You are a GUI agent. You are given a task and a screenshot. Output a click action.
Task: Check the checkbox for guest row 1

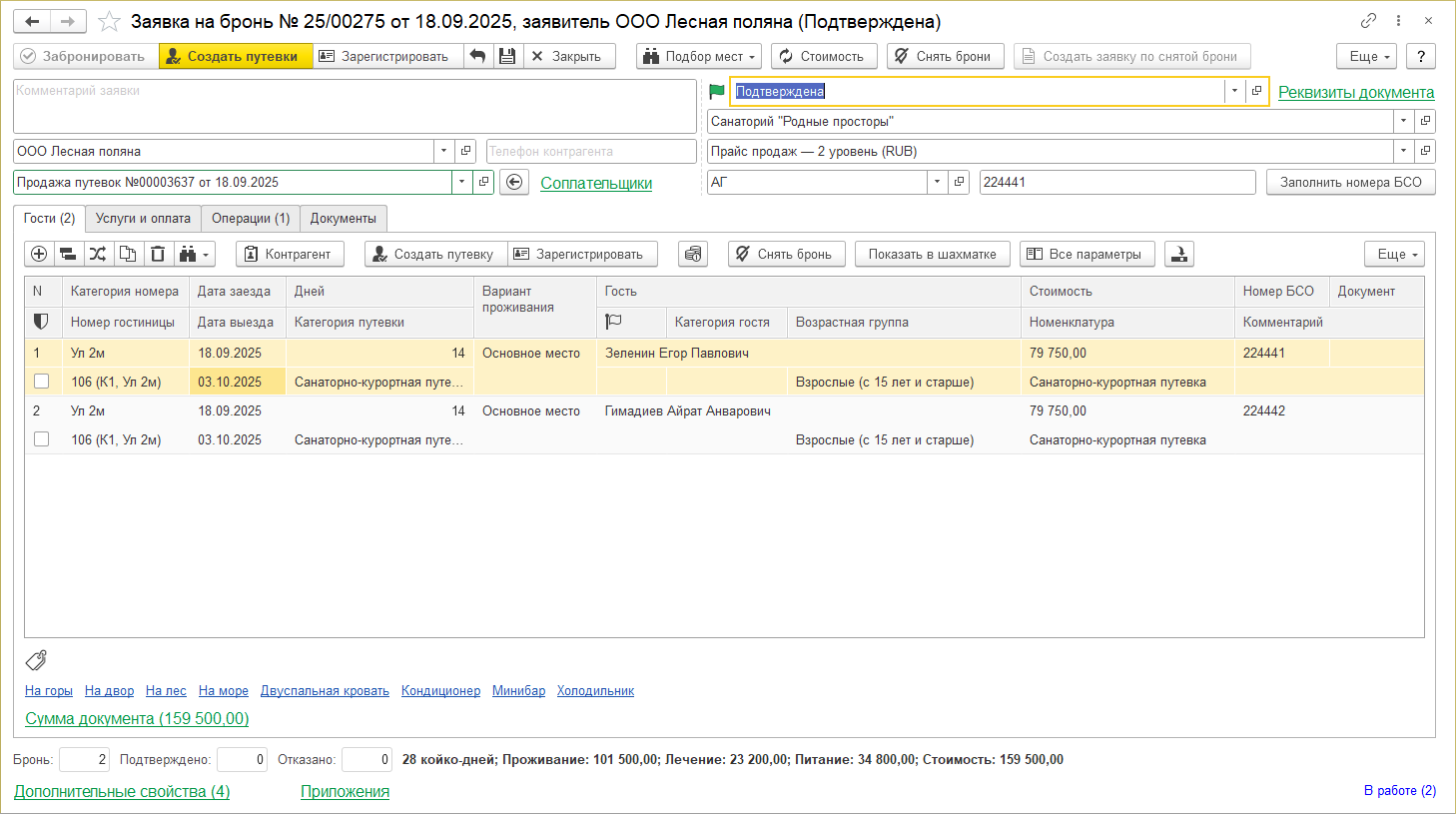(x=41, y=382)
